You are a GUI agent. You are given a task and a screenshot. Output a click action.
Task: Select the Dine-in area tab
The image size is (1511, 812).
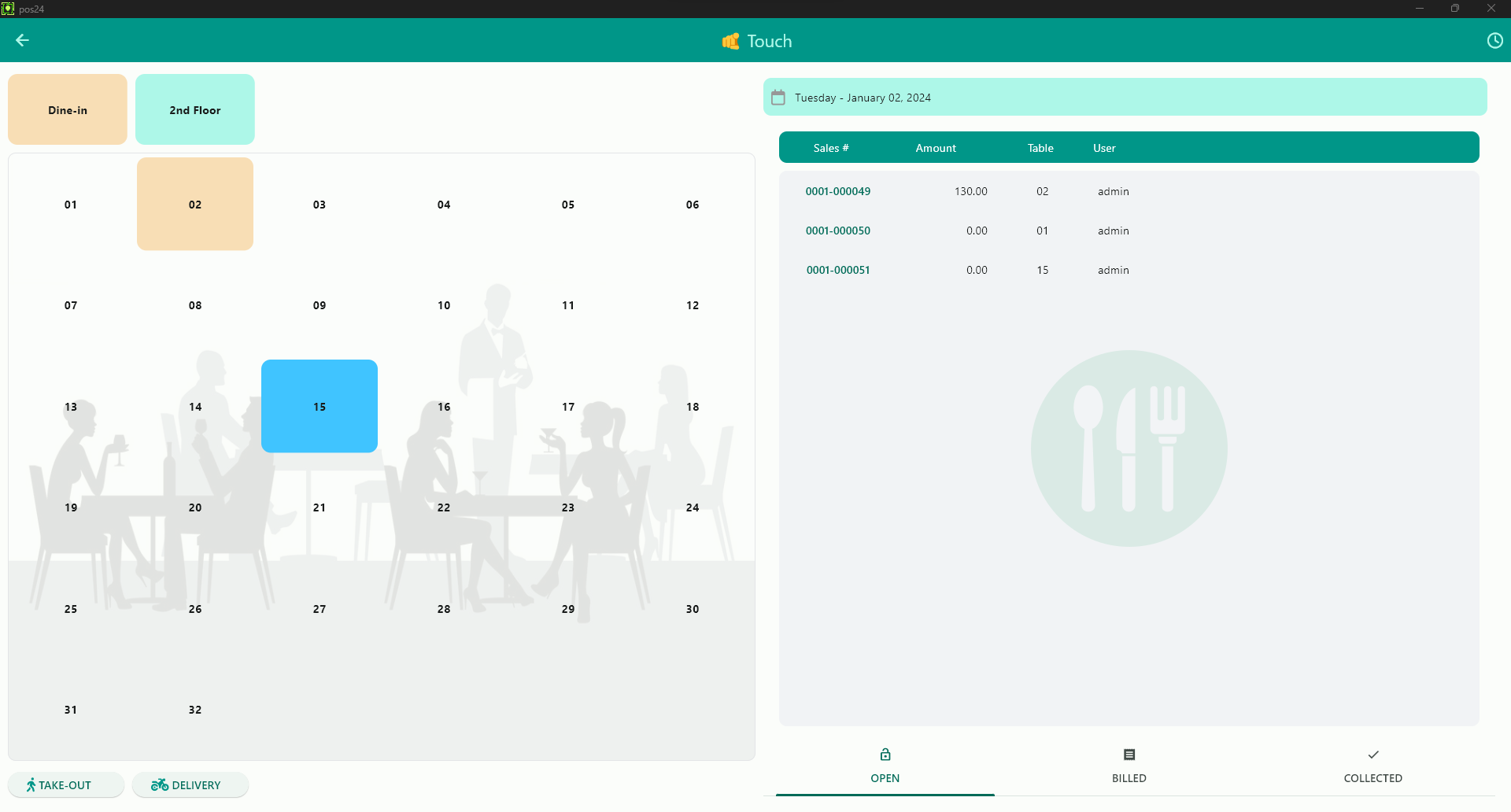click(68, 109)
